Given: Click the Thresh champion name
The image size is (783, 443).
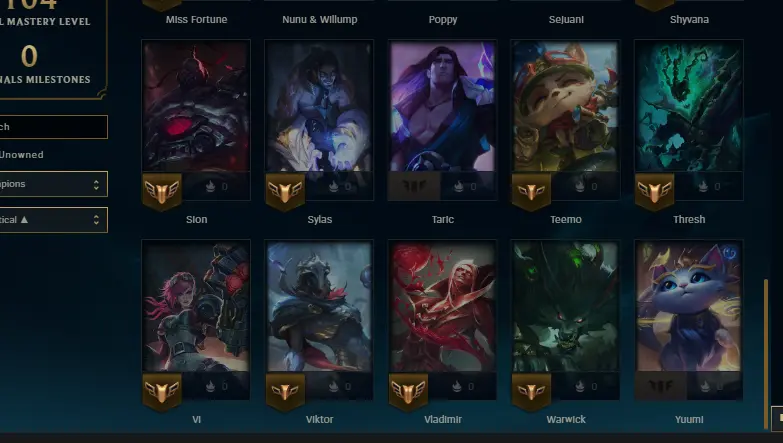Looking at the screenshot, I should point(689,219).
